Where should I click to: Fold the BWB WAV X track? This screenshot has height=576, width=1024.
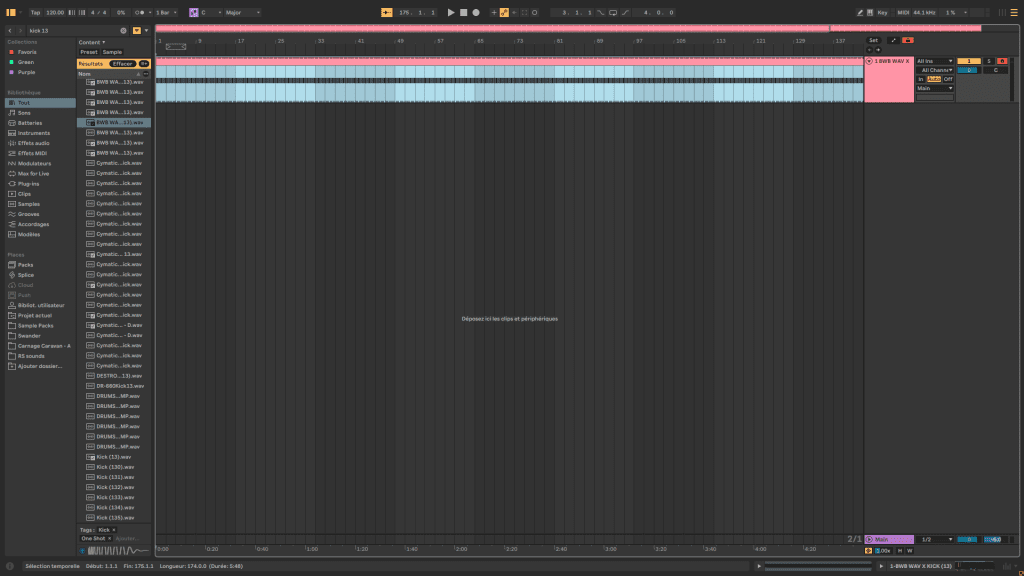coord(869,61)
